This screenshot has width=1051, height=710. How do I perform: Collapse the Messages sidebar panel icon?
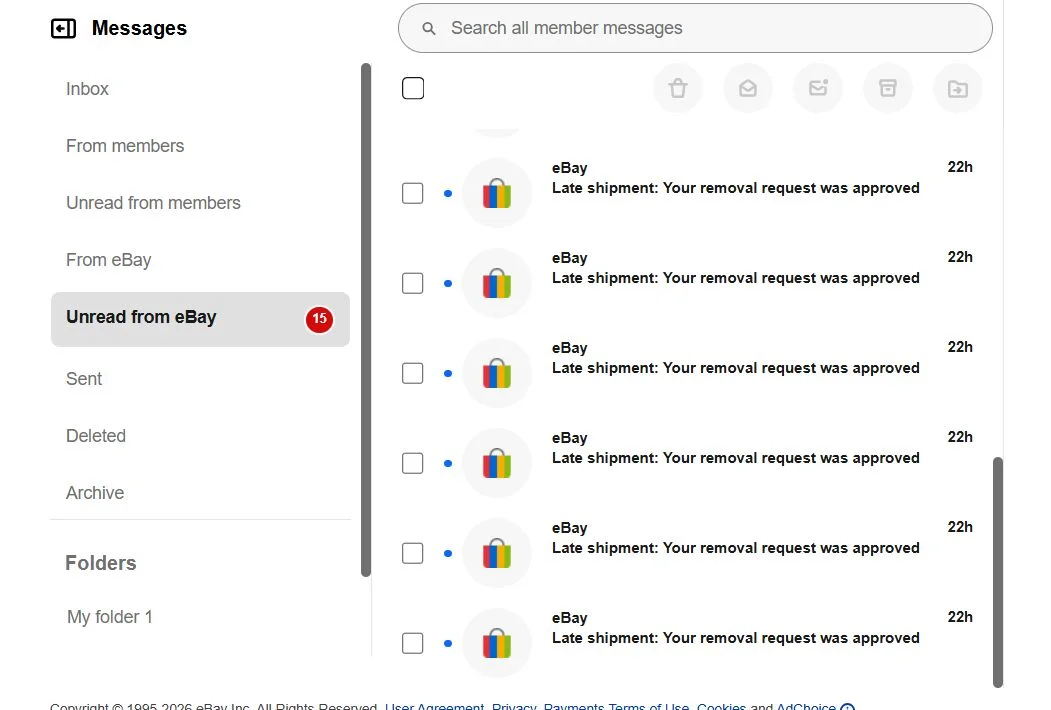(x=64, y=29)
